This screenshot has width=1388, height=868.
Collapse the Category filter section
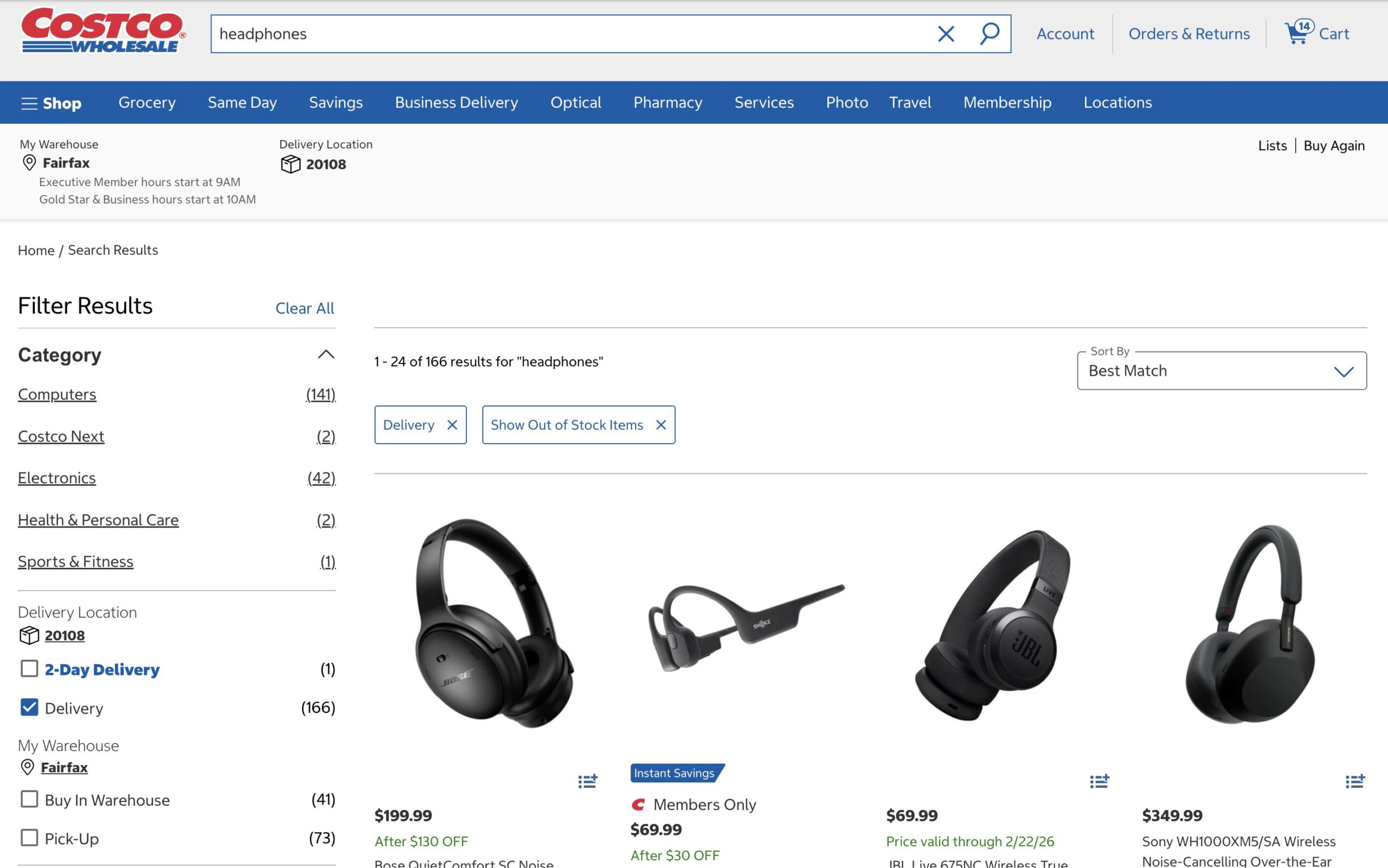325,355
